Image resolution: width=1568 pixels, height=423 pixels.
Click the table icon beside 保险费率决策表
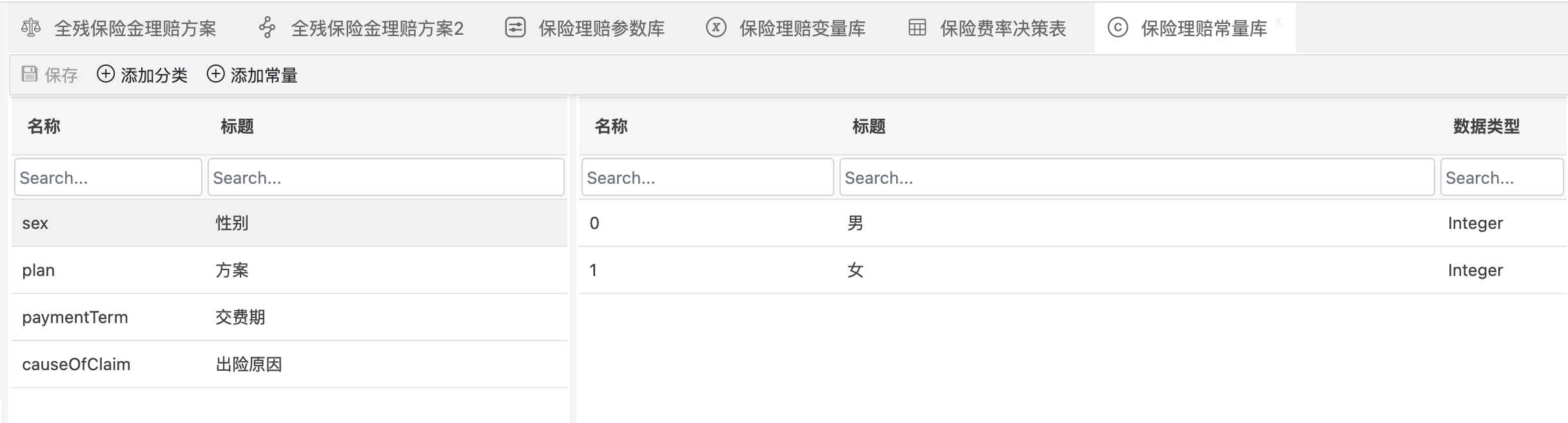tap(917, 28)
